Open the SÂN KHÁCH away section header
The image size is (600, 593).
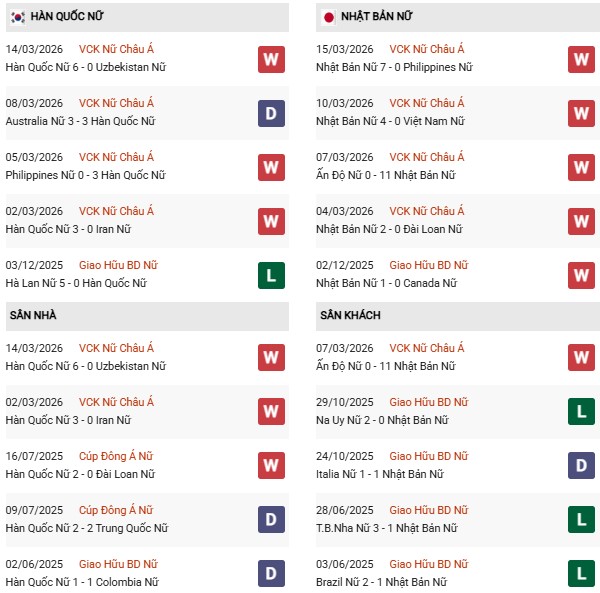(350, 316)
